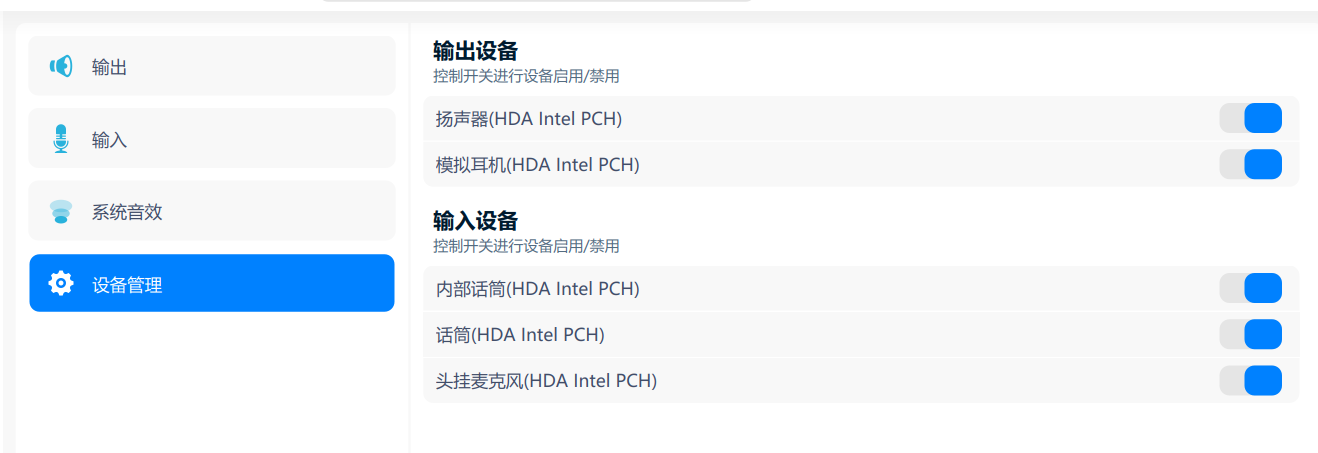Select the 话筒(HDA Intel PCH) device label
This screenshot has height=453, width=1318.
[520, 335]
